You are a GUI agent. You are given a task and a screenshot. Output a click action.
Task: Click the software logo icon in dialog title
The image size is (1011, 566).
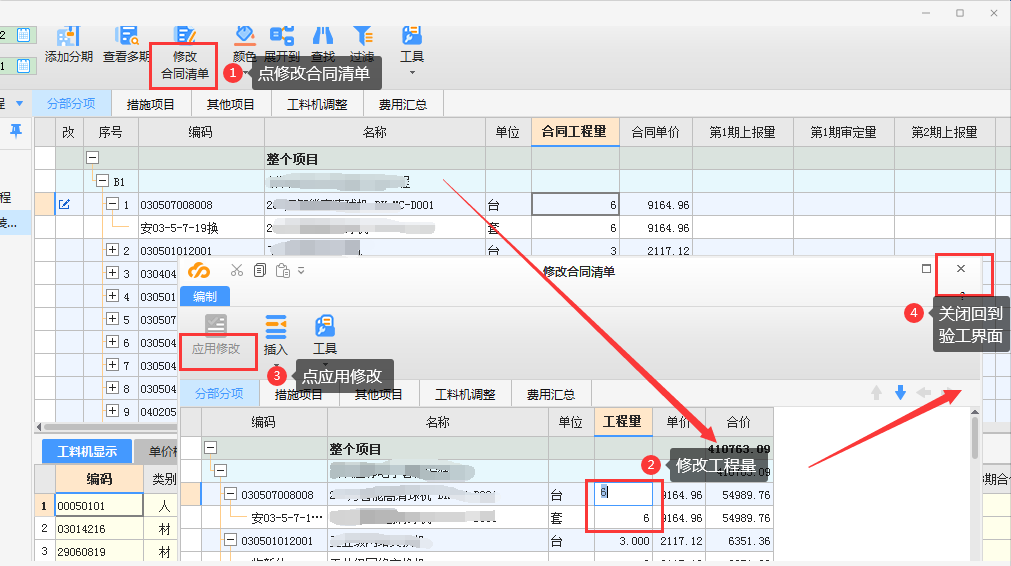pos(199,271)
